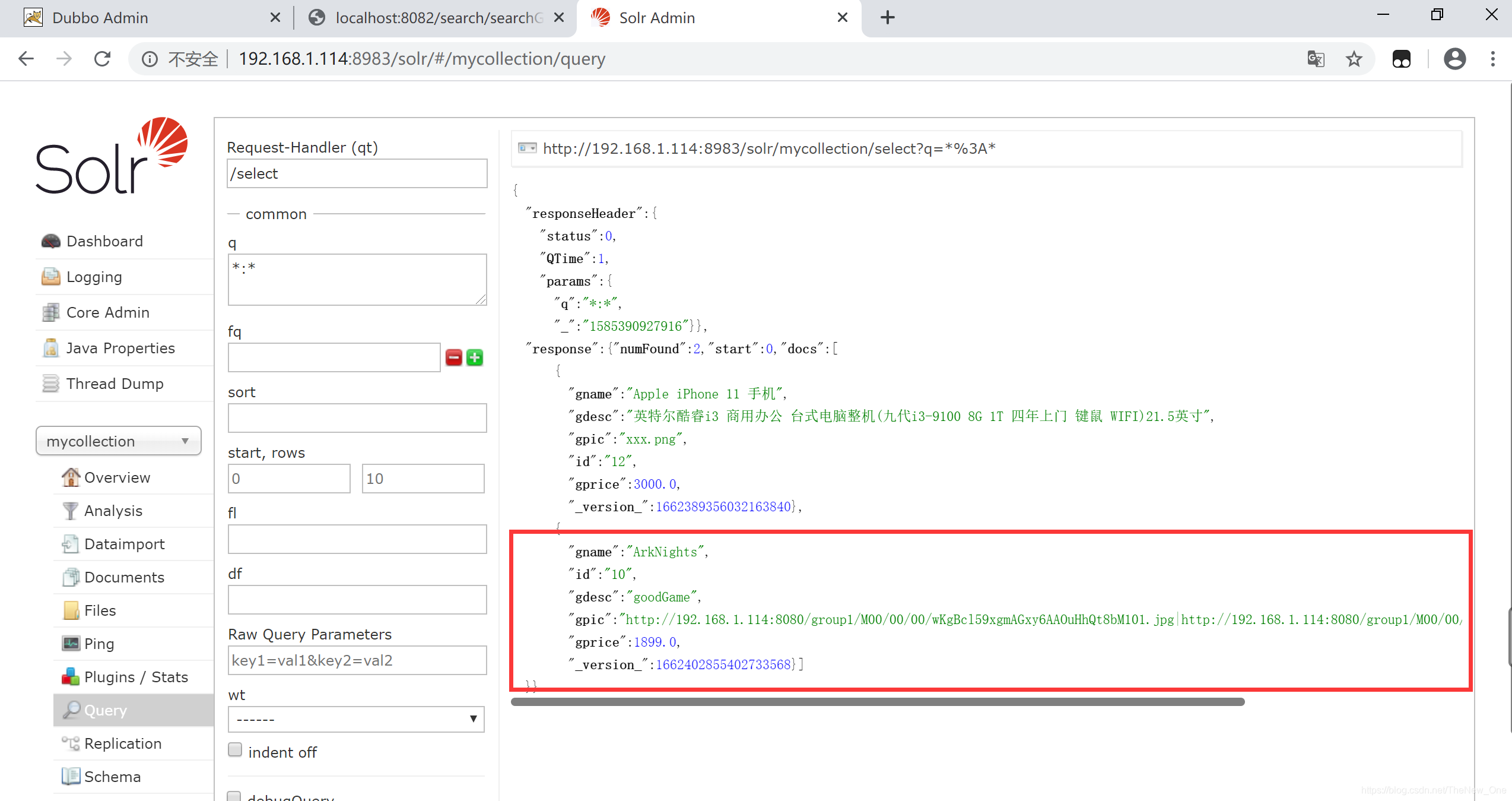Enable the debugQuery checkbox
Image resolution: width=1512 pixels, height=801 pixels.
[x=235, y=795]
